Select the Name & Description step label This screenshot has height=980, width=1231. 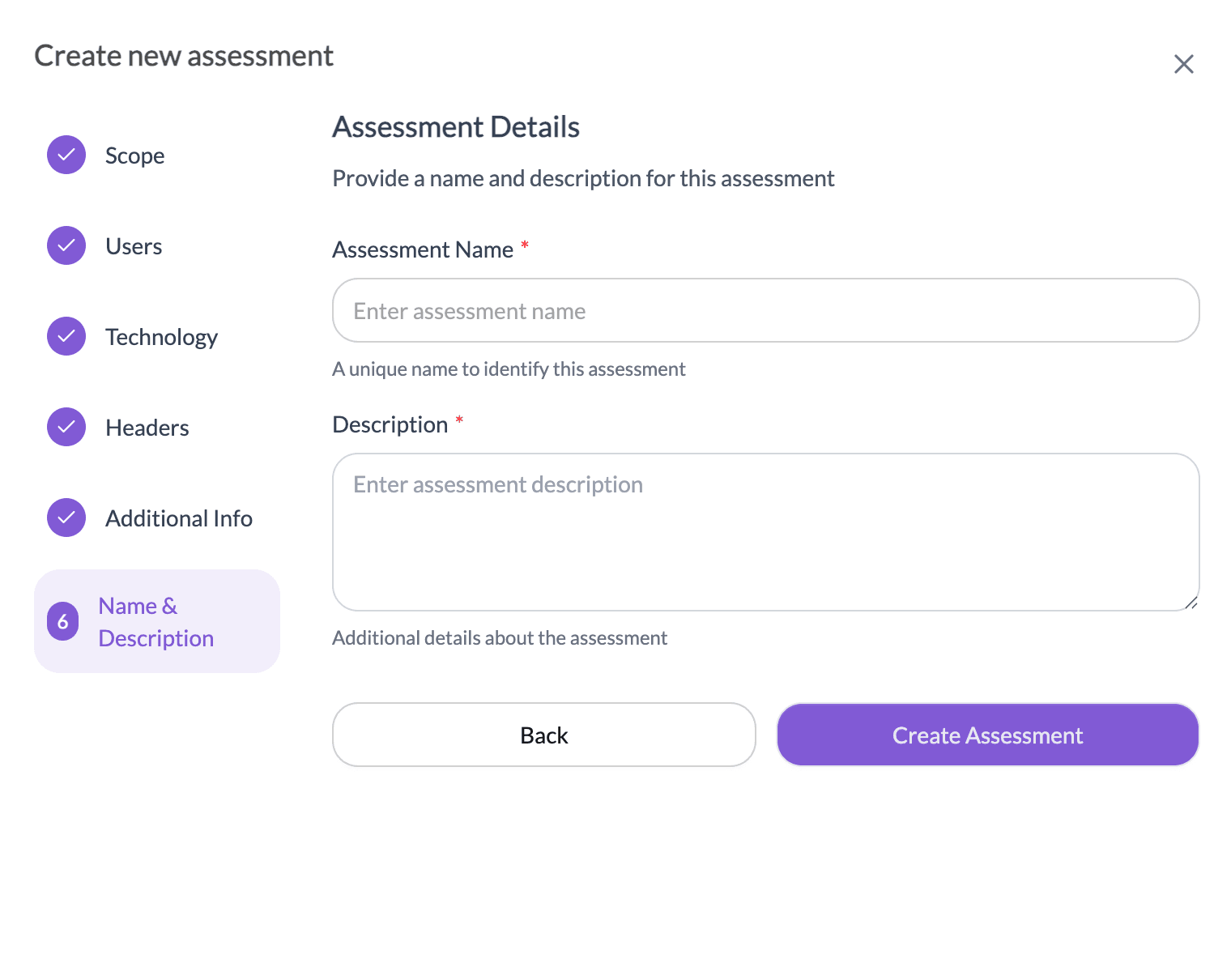click(155, 622)
